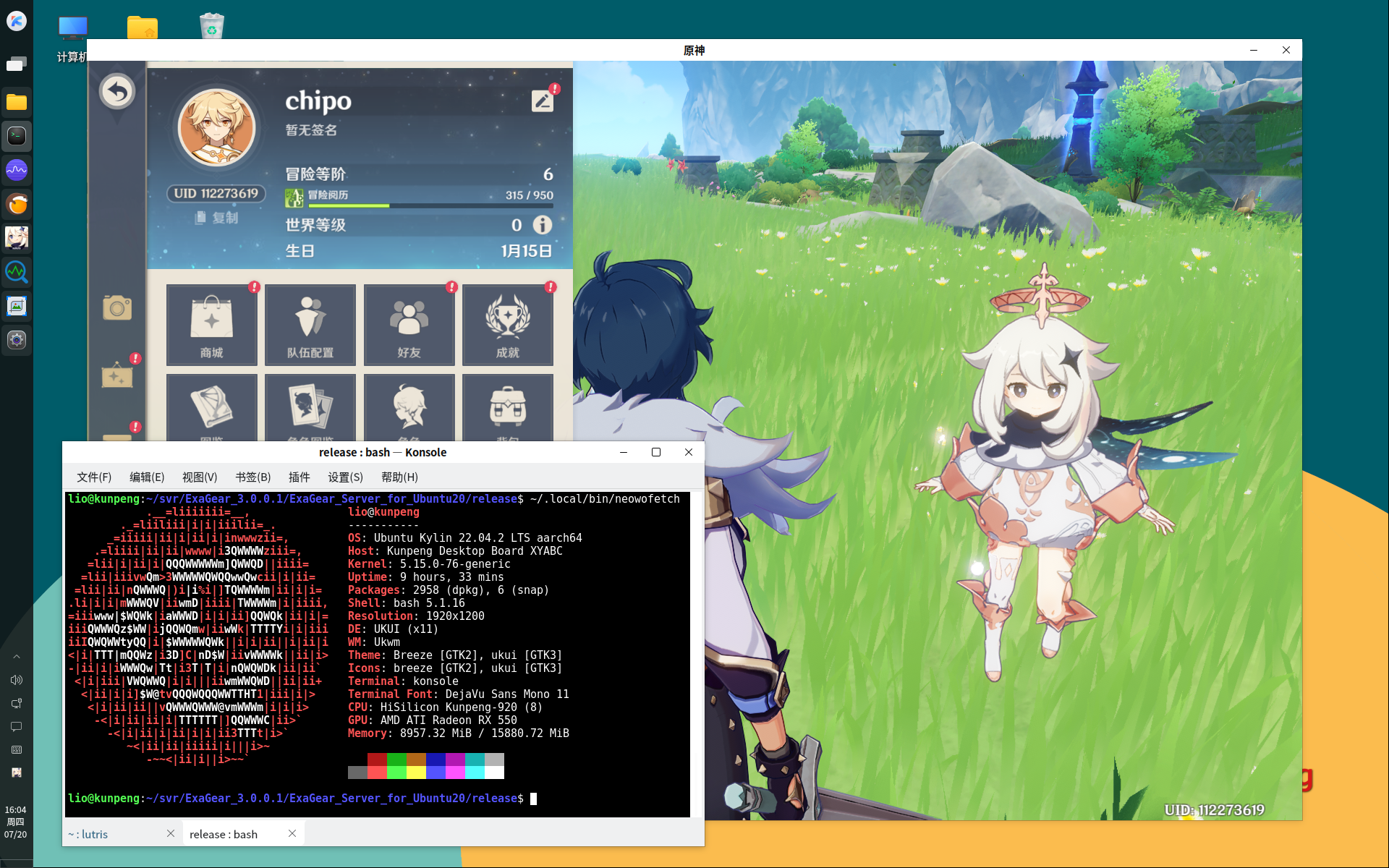The height and width of the screenshot is (868, 1389).
Task: Click the back arrow in Genshin menu
Action: pos(117,92)
